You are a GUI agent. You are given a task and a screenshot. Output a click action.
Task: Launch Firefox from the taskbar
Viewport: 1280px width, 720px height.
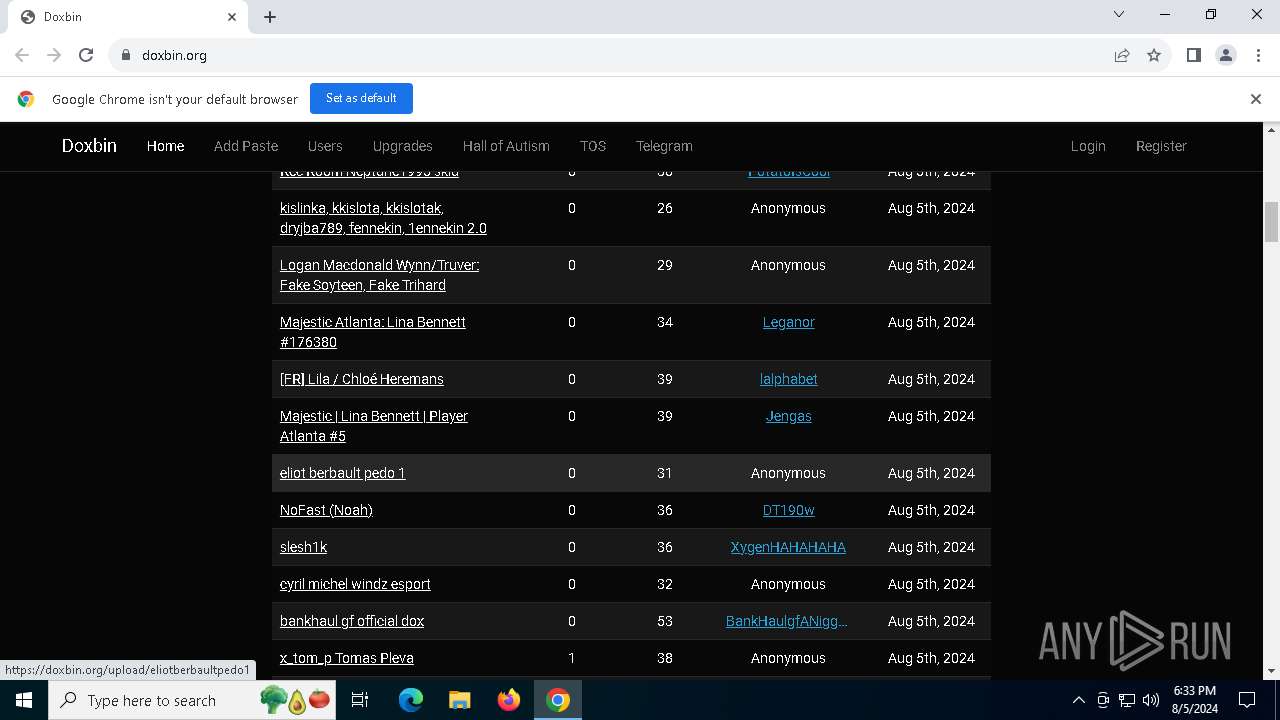pos(509,700)
